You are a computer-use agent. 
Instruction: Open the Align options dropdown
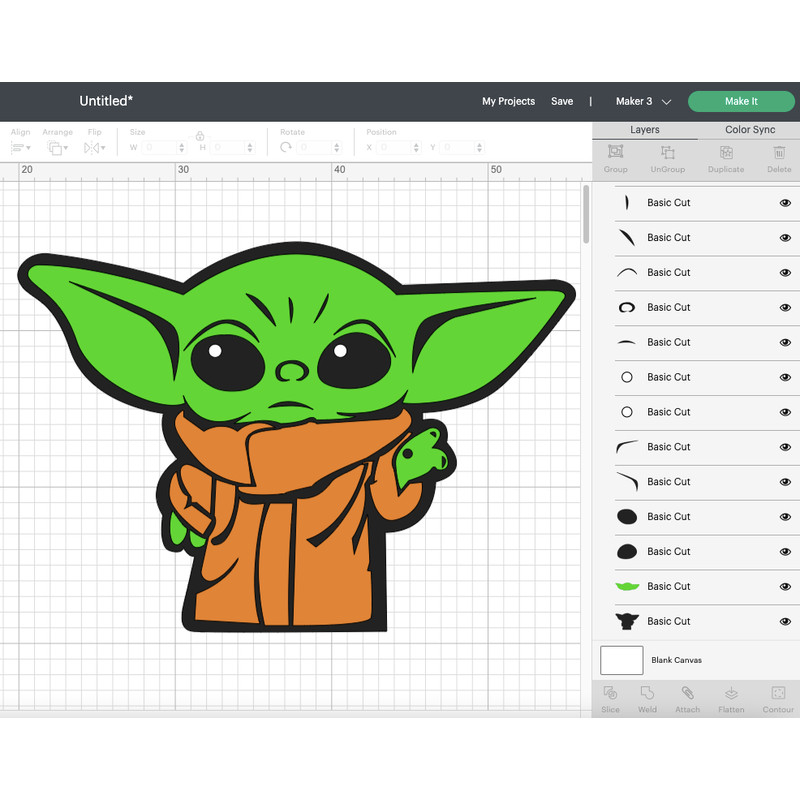coord(20,145)
